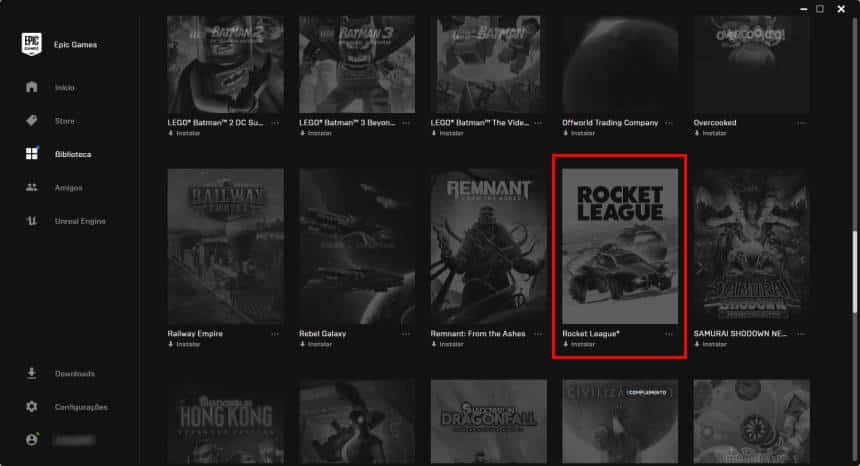The image size is (860, 466).
Task: Open options for LEGO Batman The Videogame
Action: point(538,123)
